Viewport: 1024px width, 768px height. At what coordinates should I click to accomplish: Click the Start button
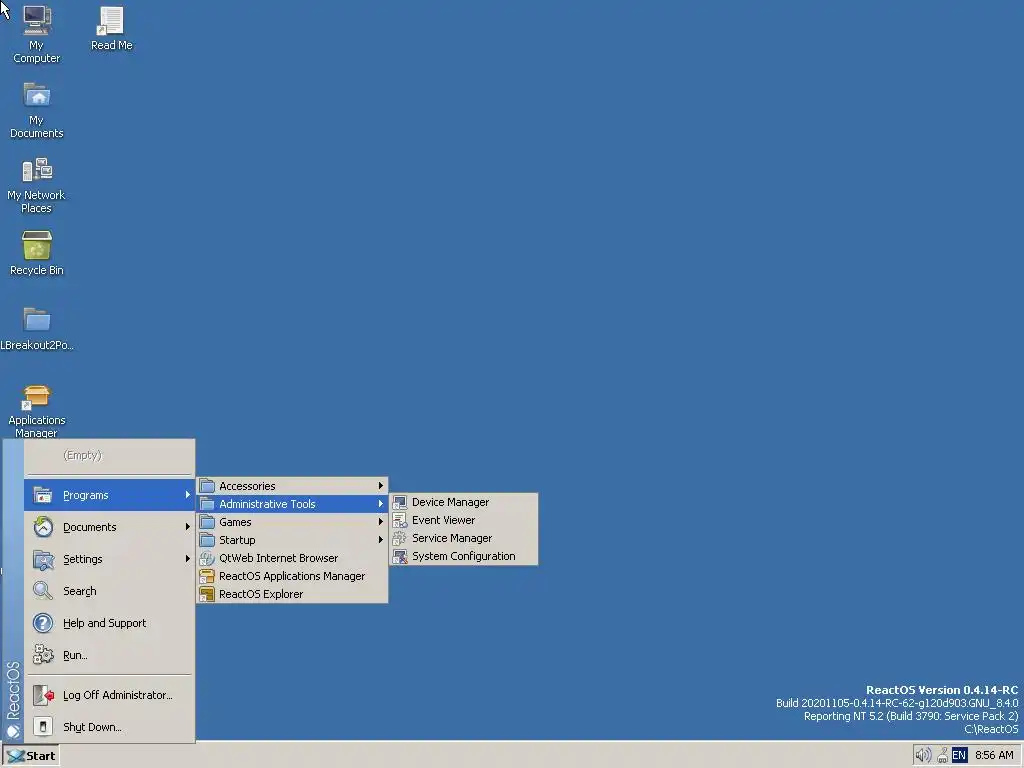coord(31,756)
